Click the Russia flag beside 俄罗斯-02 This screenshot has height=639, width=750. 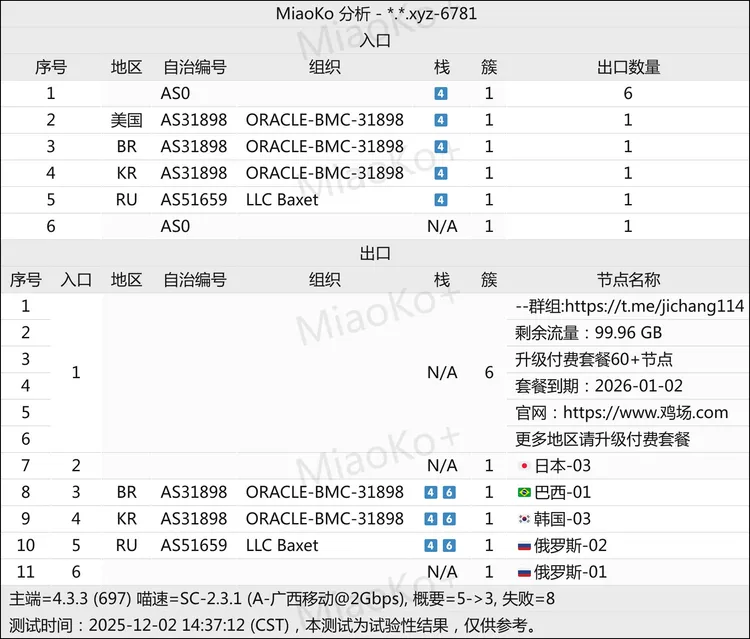pos(523,546)
